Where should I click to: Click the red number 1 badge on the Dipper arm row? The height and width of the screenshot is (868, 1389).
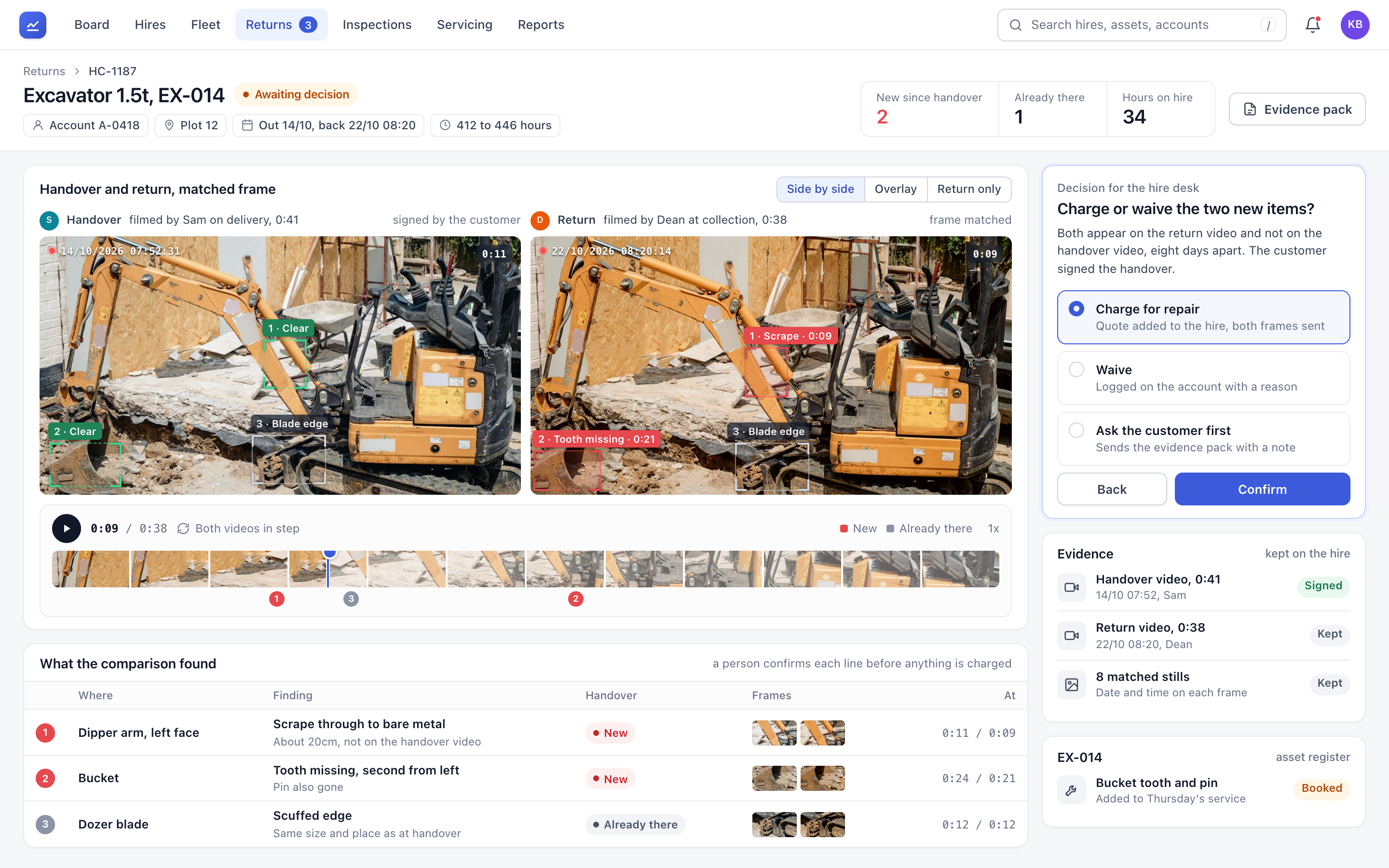pyautogui.click(x=45, y=732)
